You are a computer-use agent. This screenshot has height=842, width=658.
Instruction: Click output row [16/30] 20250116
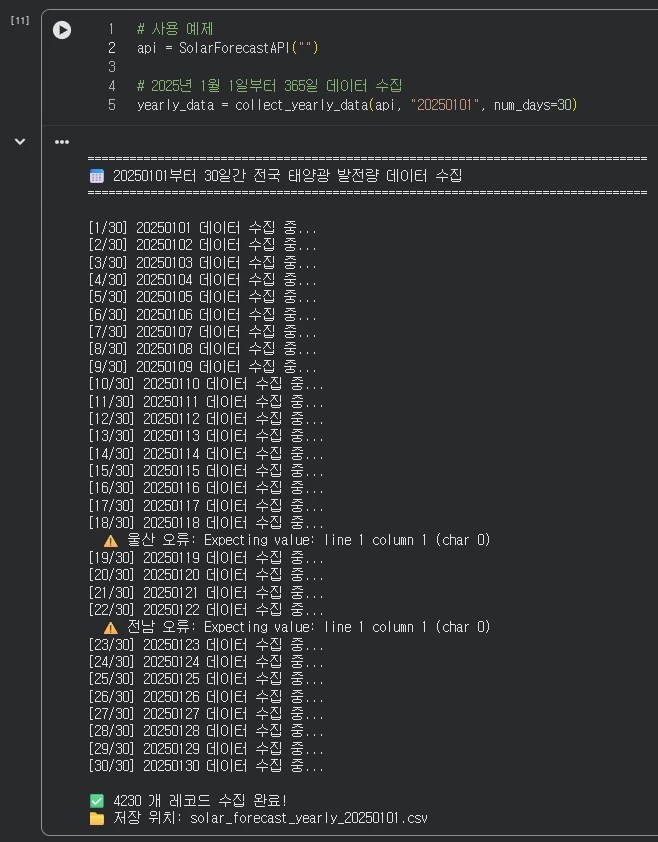click(206, 488)
